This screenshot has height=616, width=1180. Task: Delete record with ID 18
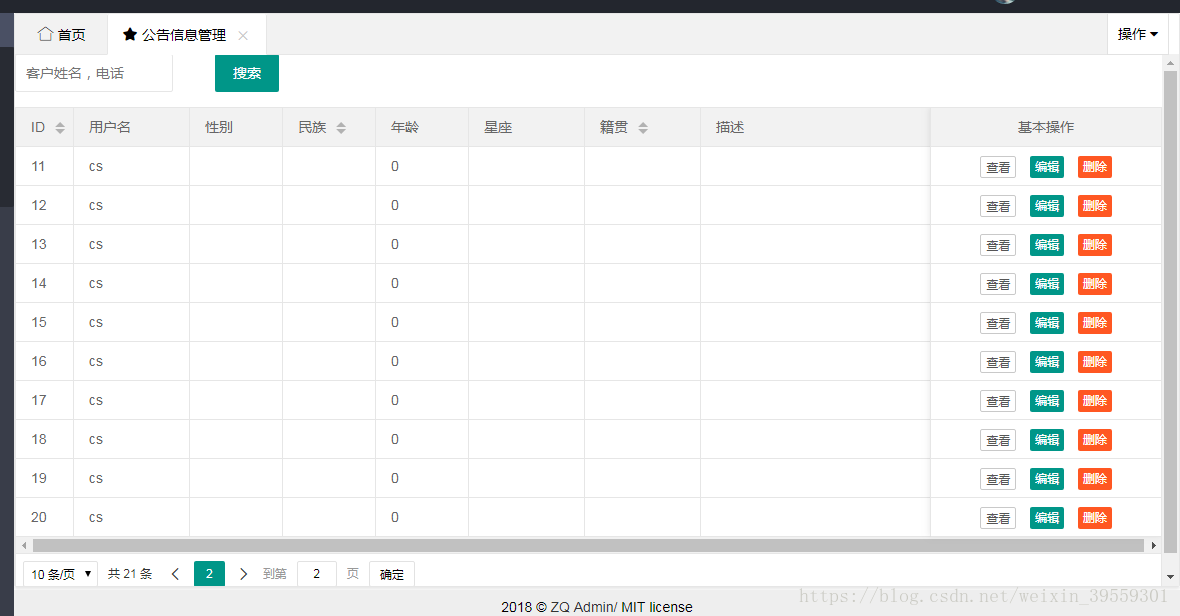point(1095,440)
